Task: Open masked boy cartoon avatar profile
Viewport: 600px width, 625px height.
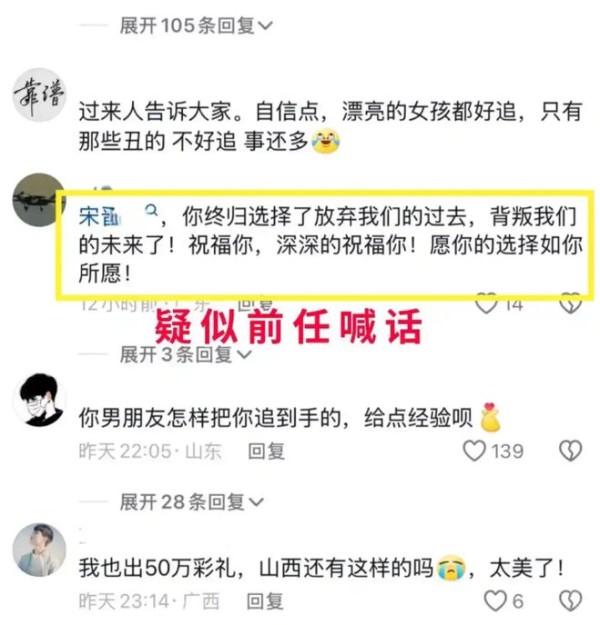Action: coord(39,400)
